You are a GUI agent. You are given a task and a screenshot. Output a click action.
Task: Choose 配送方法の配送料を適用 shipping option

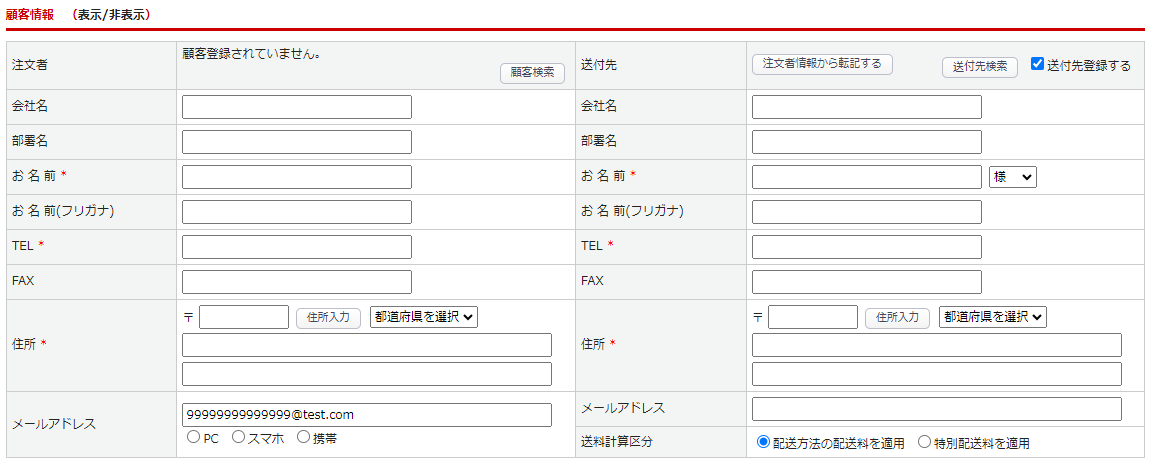point(764,442)
